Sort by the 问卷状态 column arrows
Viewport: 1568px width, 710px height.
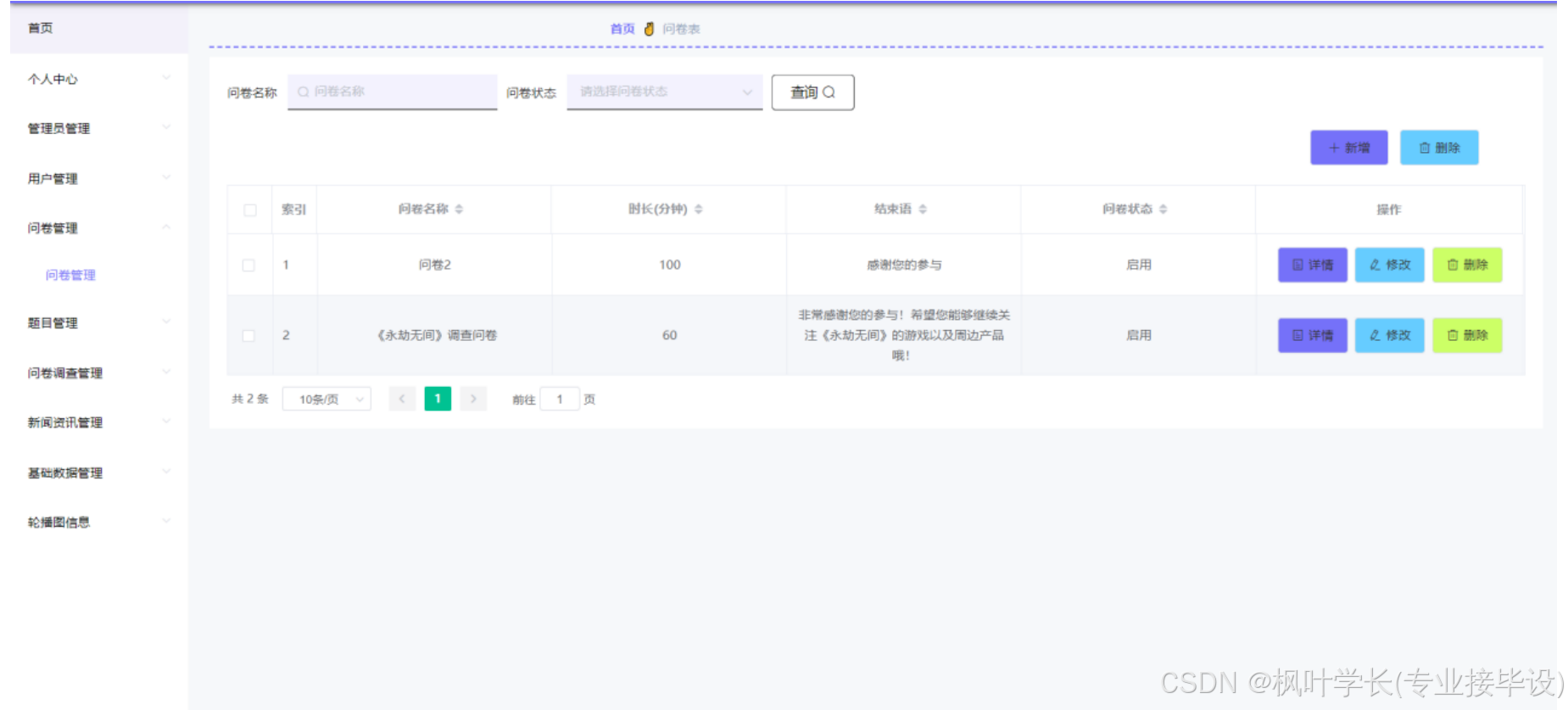point(1163,210)
